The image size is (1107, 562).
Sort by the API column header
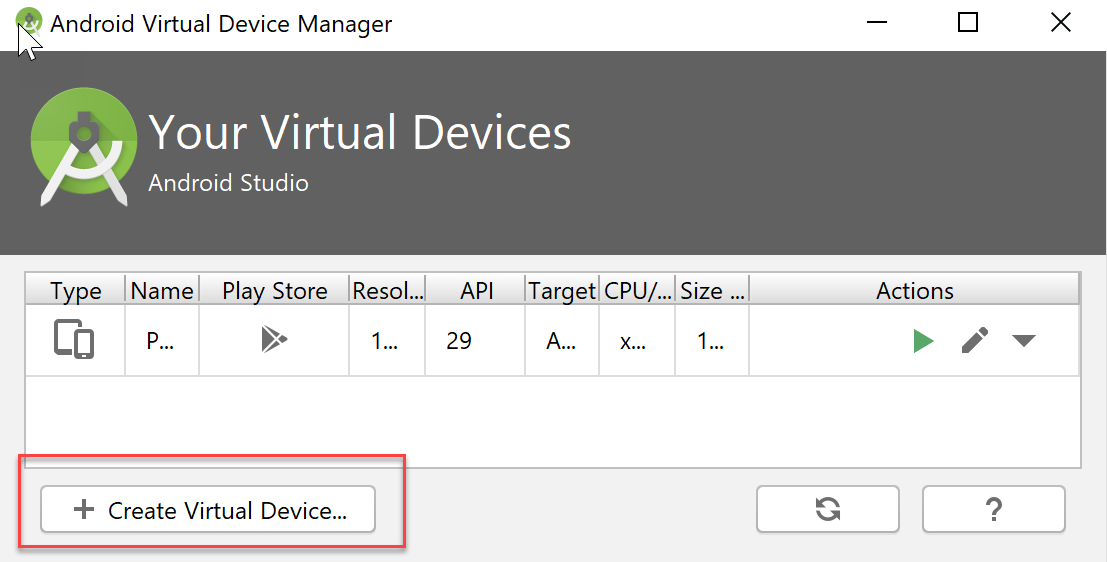476,290
